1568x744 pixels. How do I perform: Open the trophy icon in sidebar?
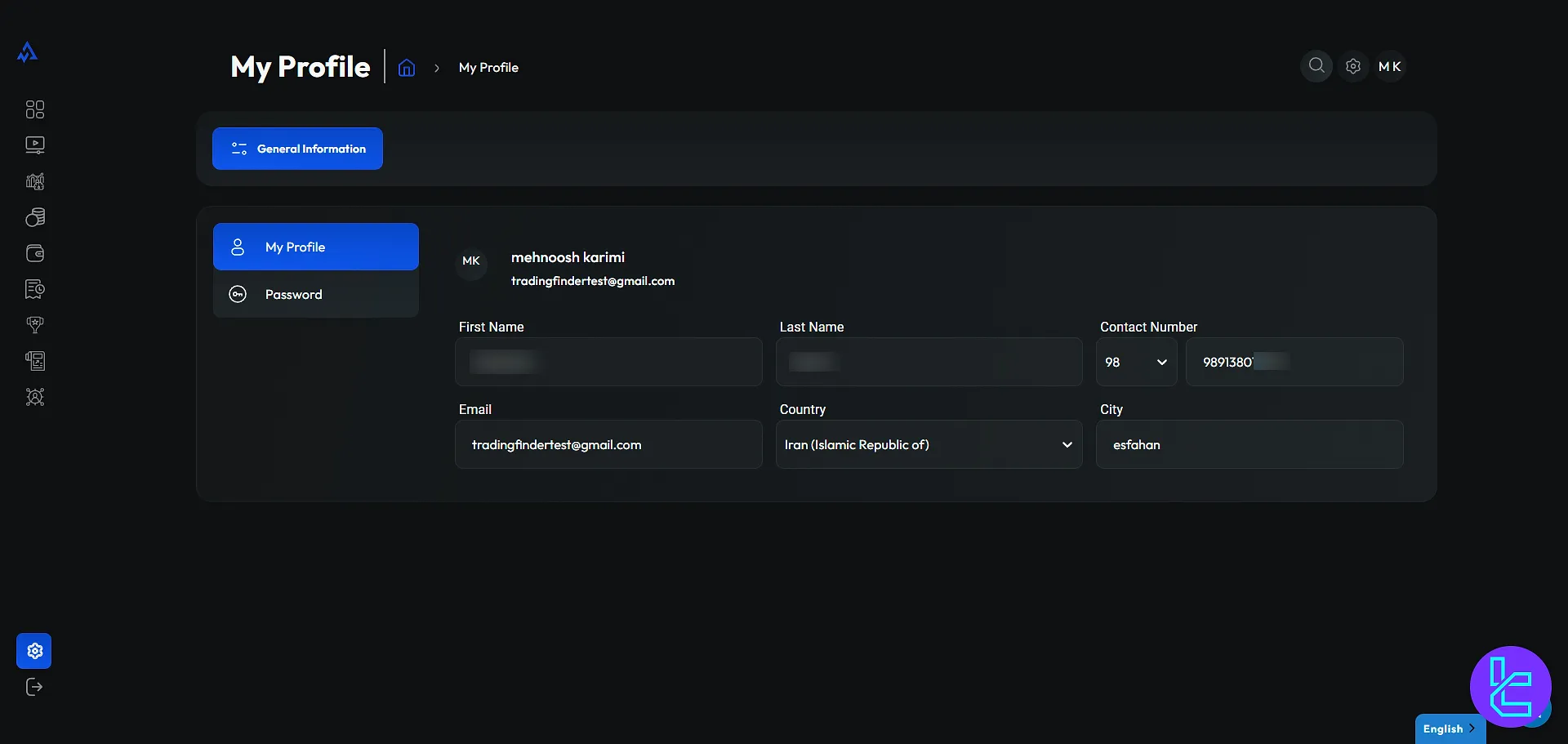[x=35, y=325]
